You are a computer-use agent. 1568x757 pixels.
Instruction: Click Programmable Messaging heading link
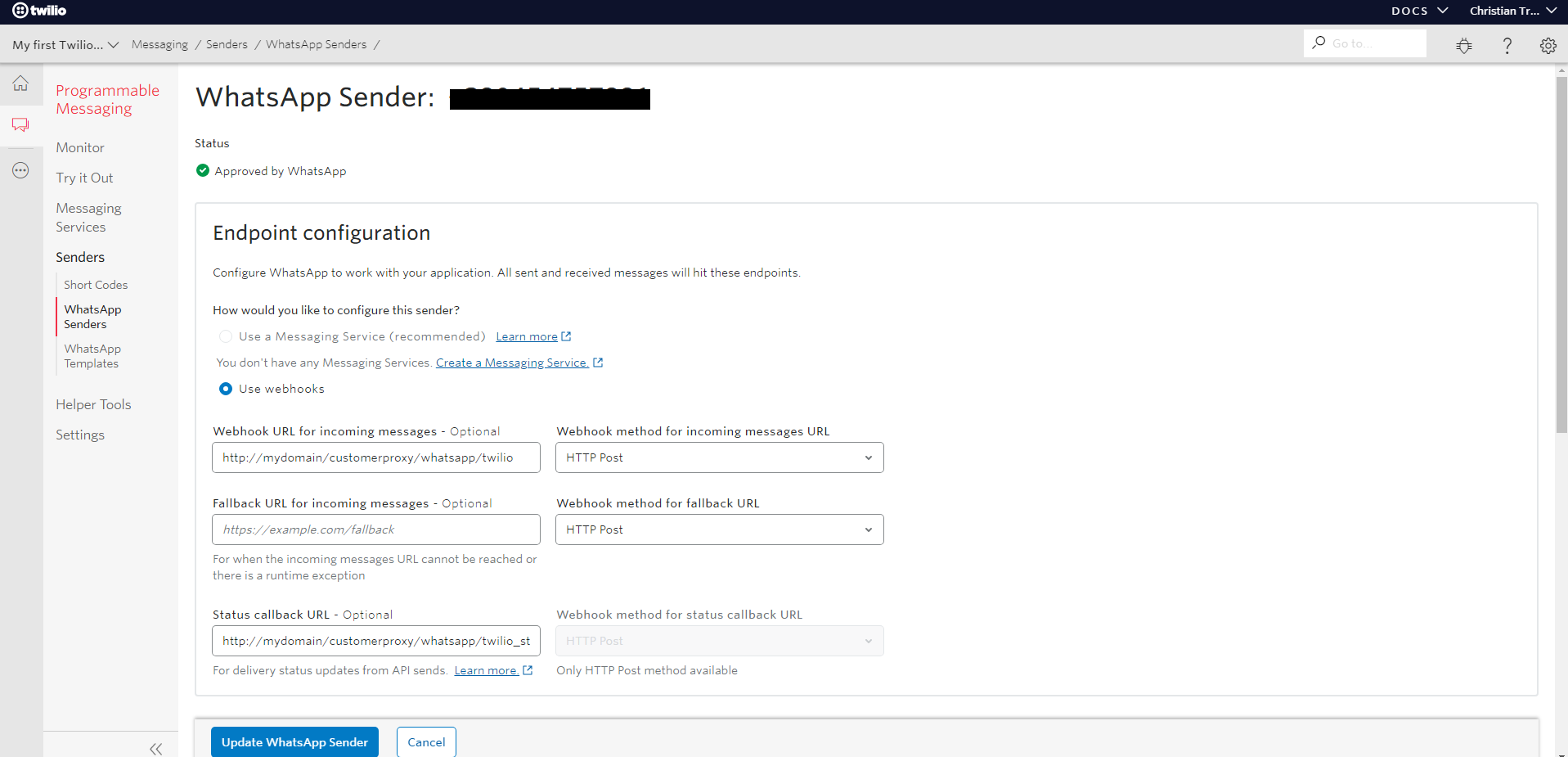(x=107, y=100)
